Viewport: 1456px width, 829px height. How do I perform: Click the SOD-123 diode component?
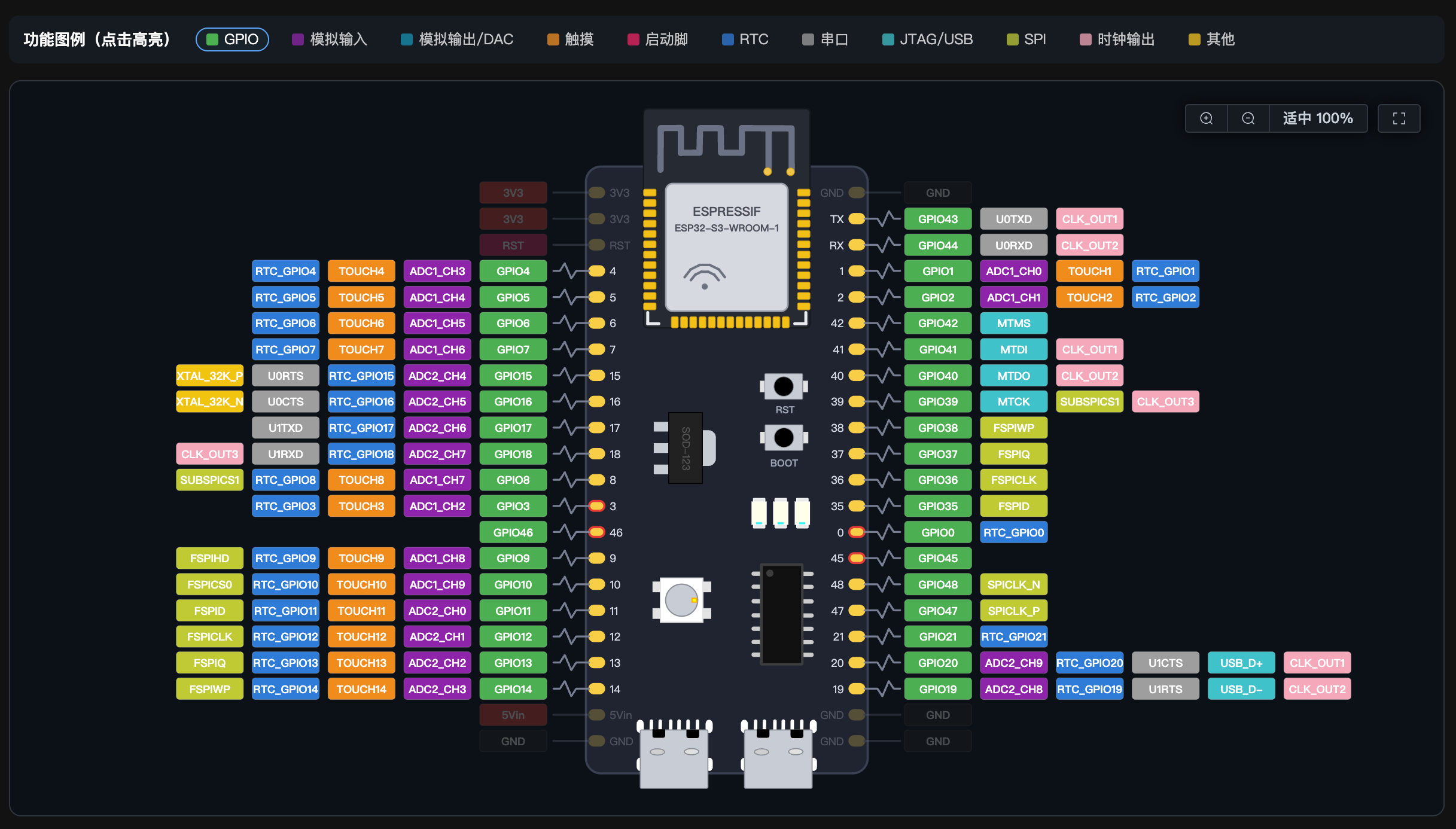tap(686, 448)
